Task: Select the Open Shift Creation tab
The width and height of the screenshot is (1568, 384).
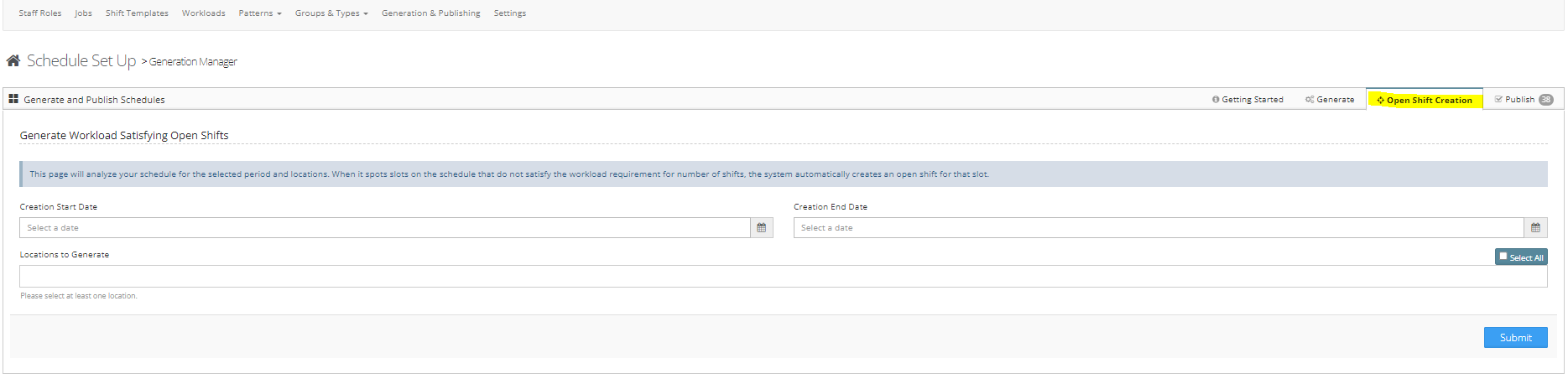Action: 1425,100
